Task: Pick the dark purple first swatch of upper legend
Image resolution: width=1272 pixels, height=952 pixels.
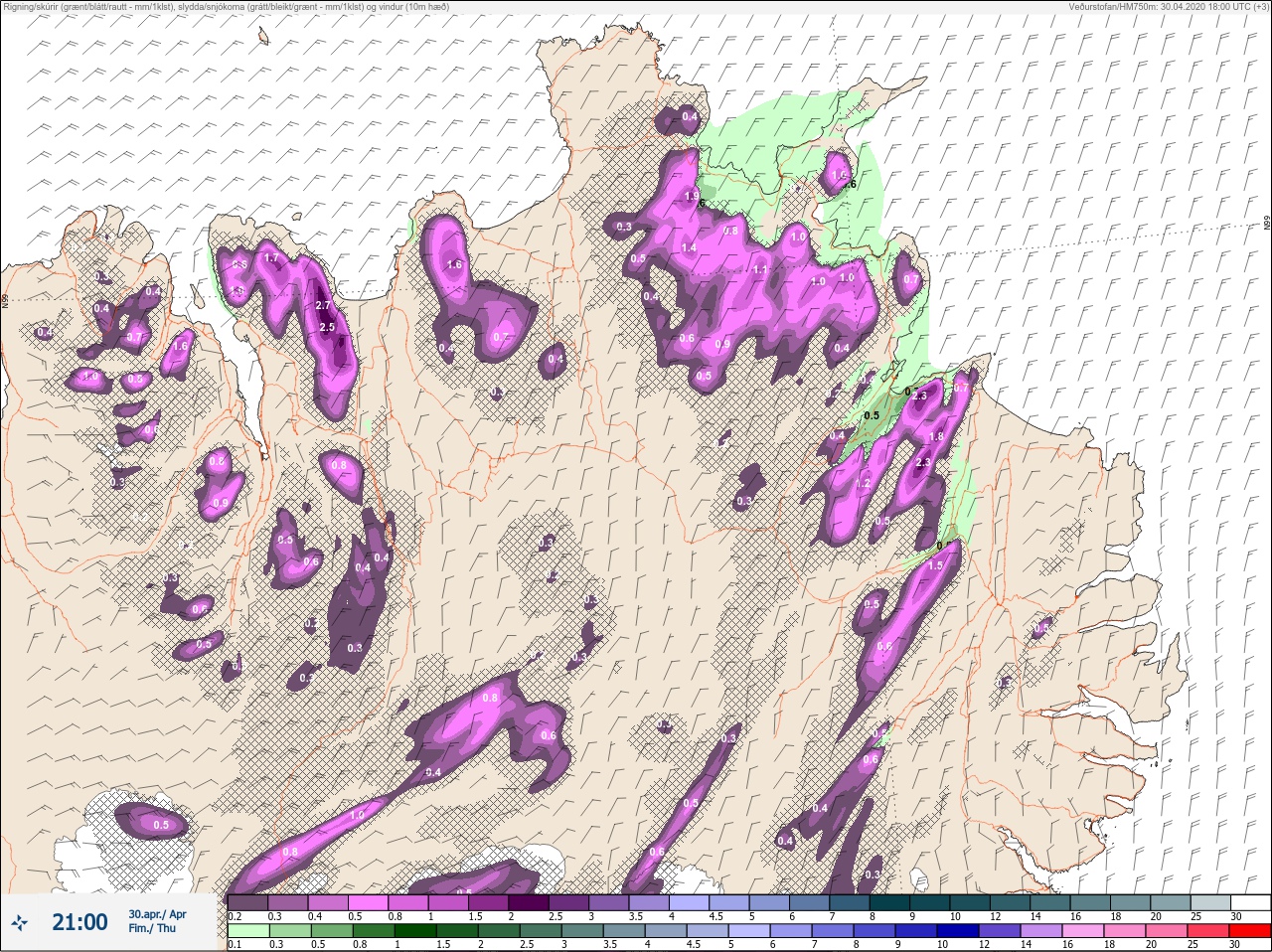Action: click(x=247, y=902)
